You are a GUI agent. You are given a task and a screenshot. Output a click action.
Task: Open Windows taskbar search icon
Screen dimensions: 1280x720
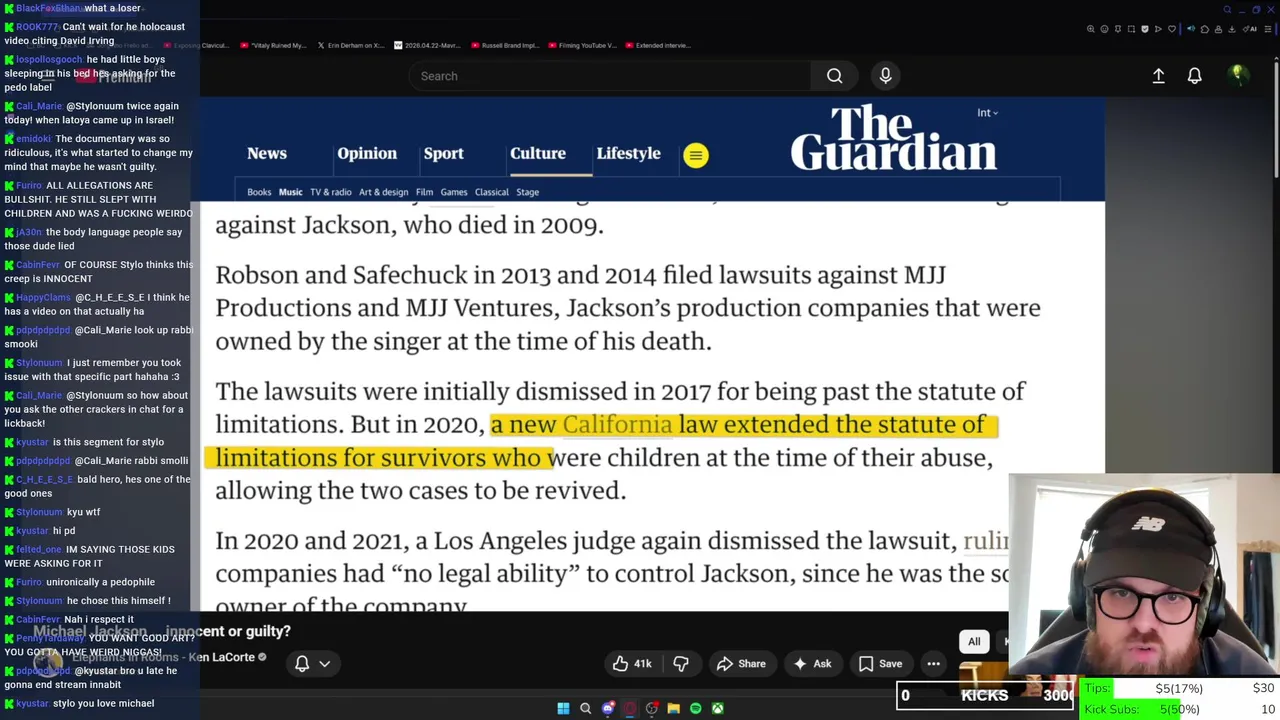pyautogui.click(x=586, y=709)
